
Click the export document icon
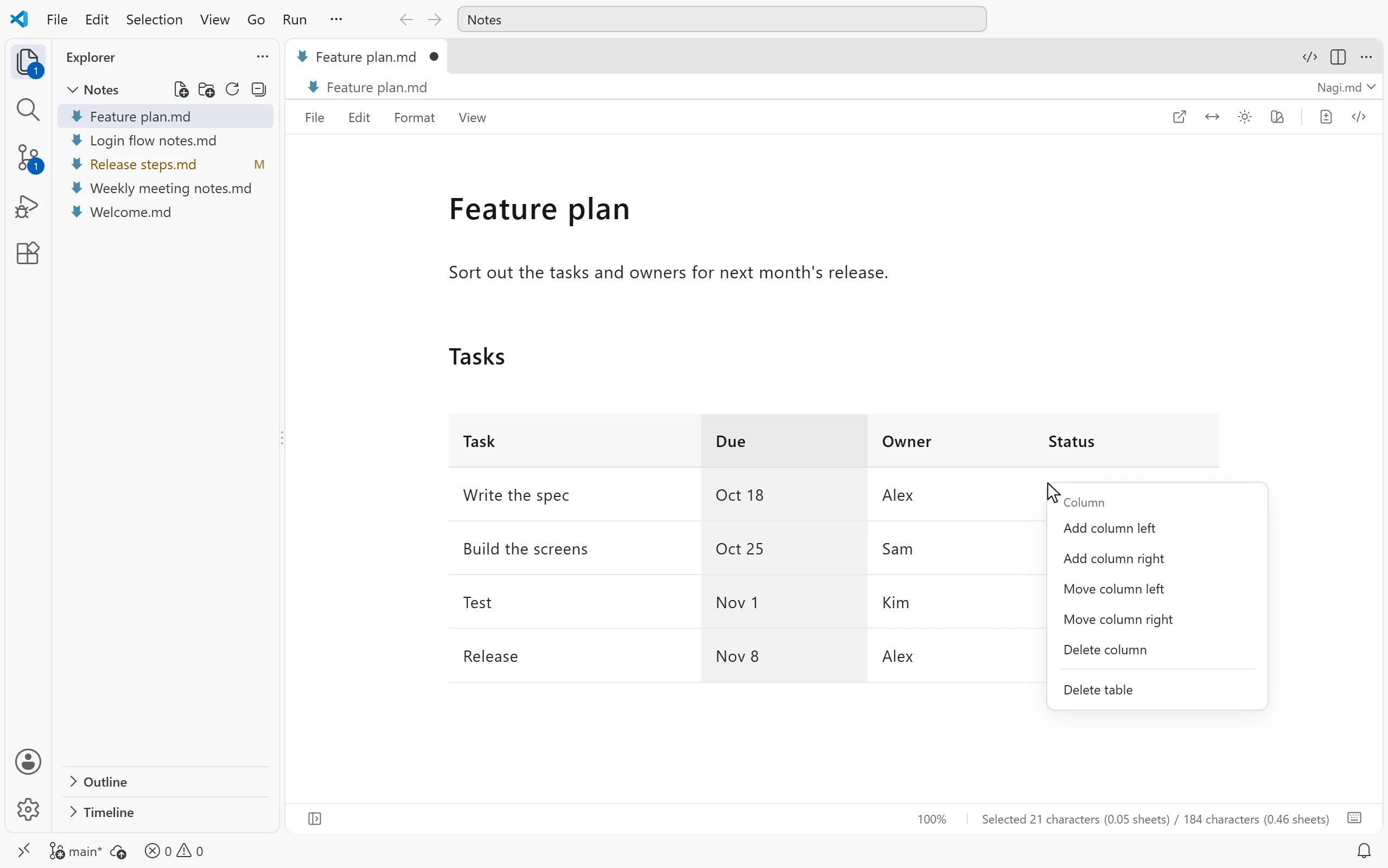point(1326,117)
